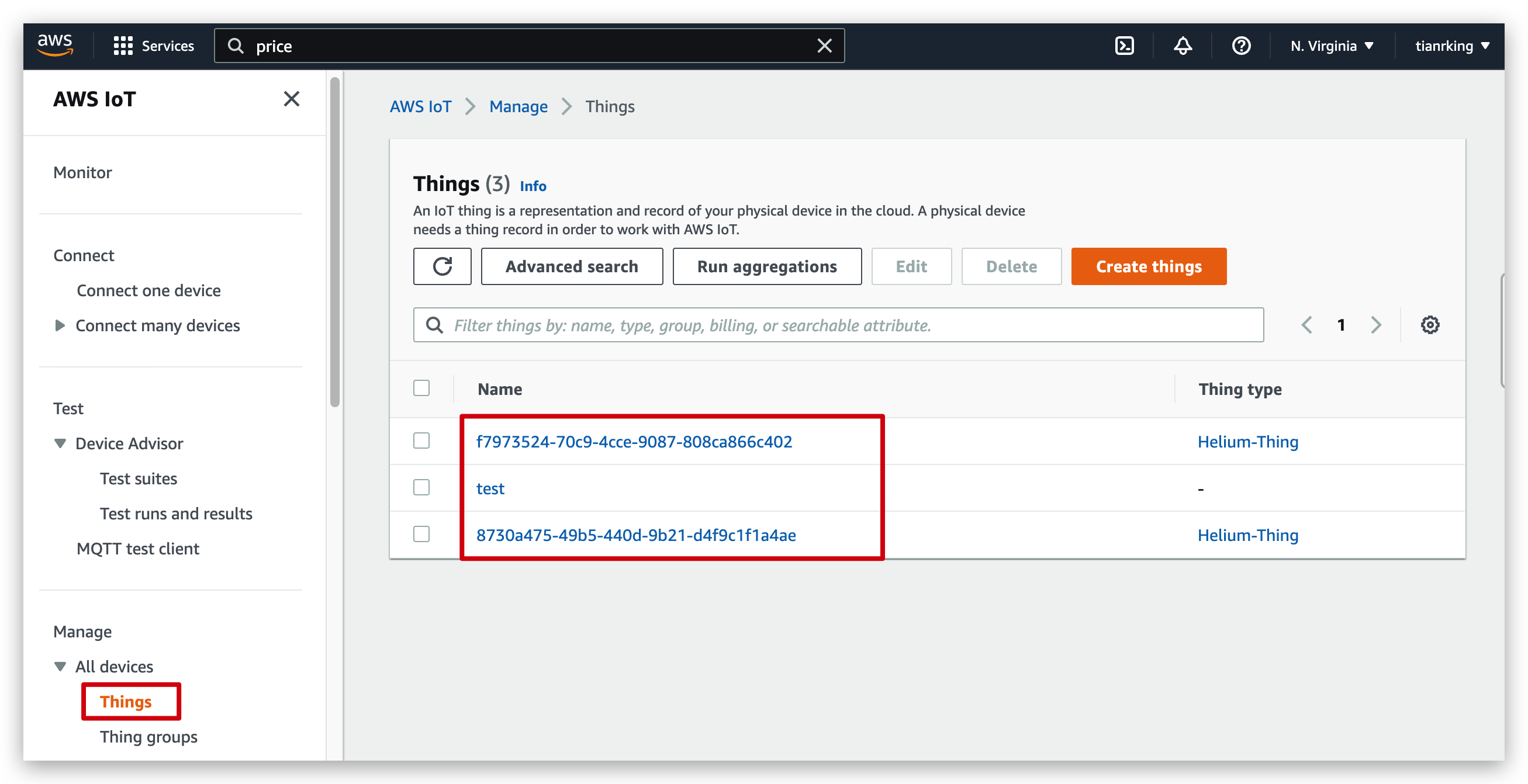Click Create things button
1528x784 pixels.
click(x=1149, y=266)
